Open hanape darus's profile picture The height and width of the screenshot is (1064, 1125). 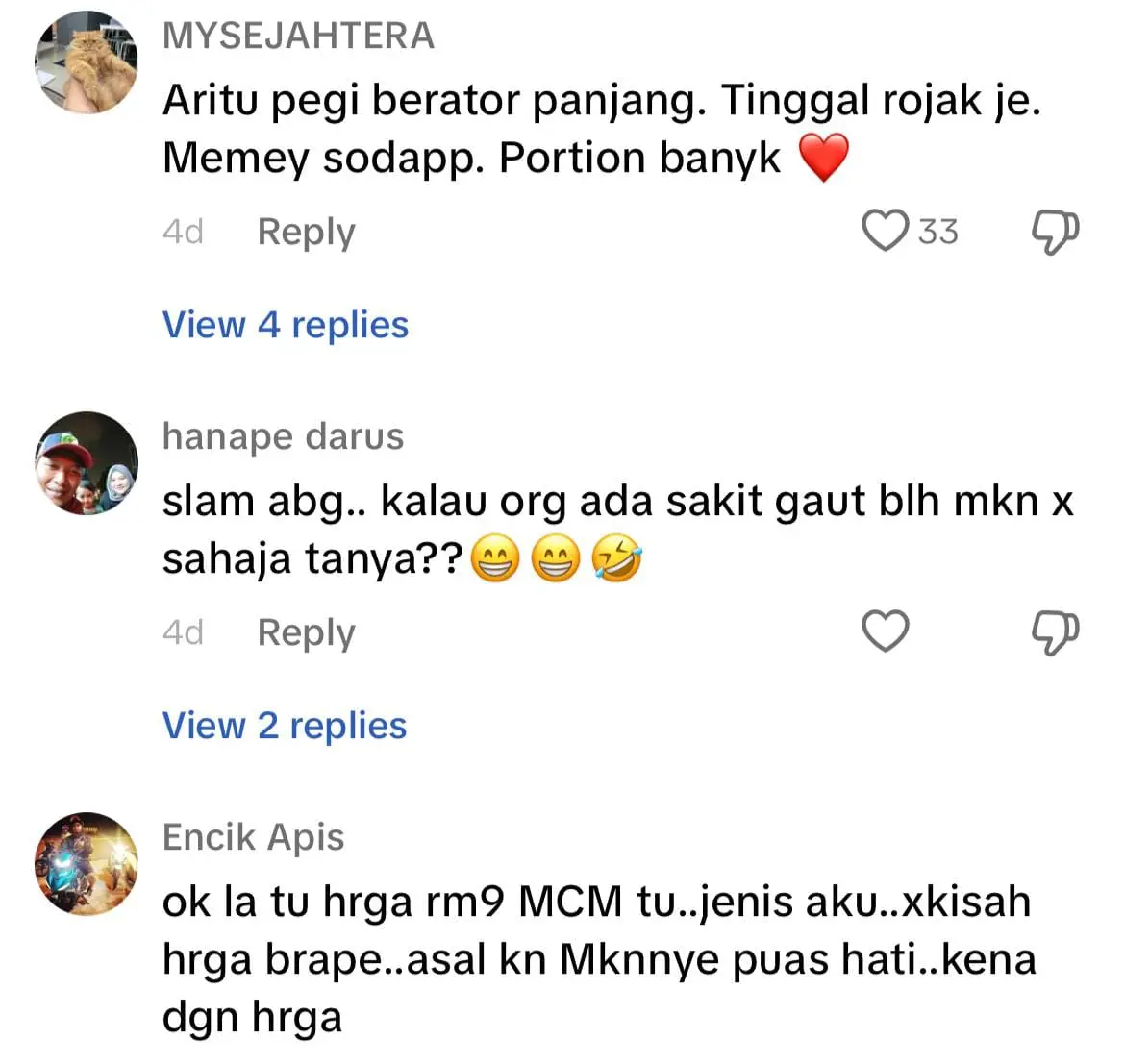(x=87, y=463)
